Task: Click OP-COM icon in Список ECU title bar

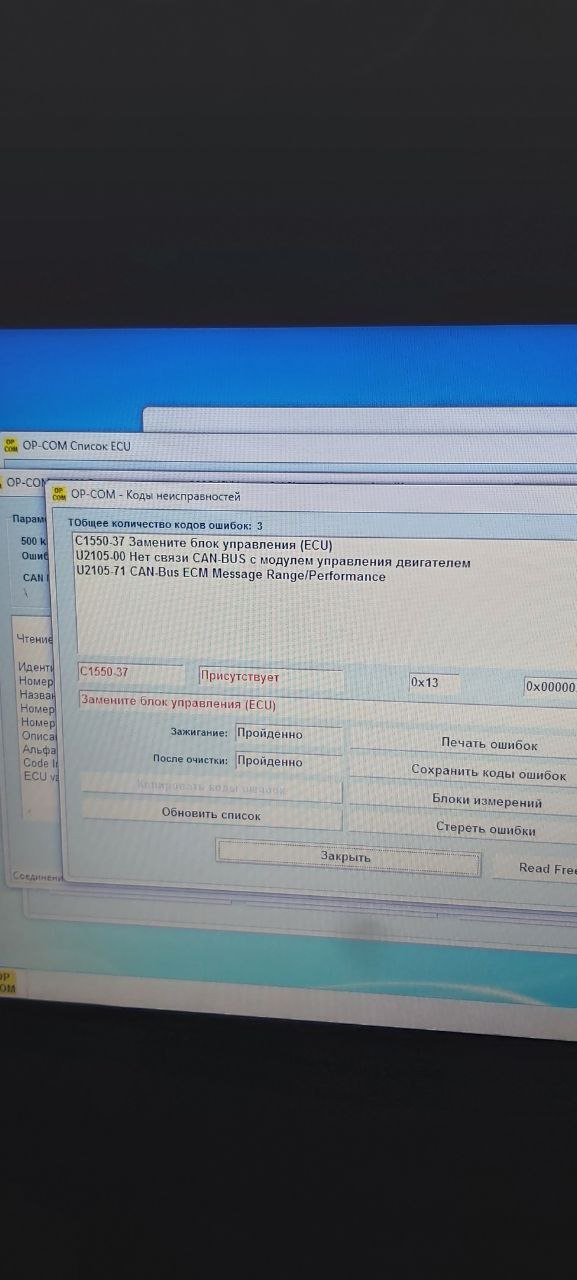Action: 11,445
